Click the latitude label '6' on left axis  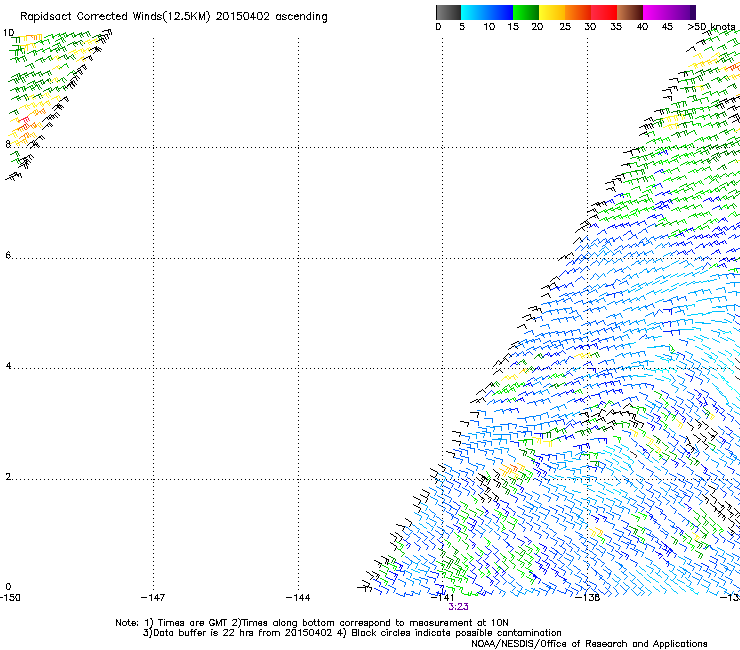tap(8, 255)
